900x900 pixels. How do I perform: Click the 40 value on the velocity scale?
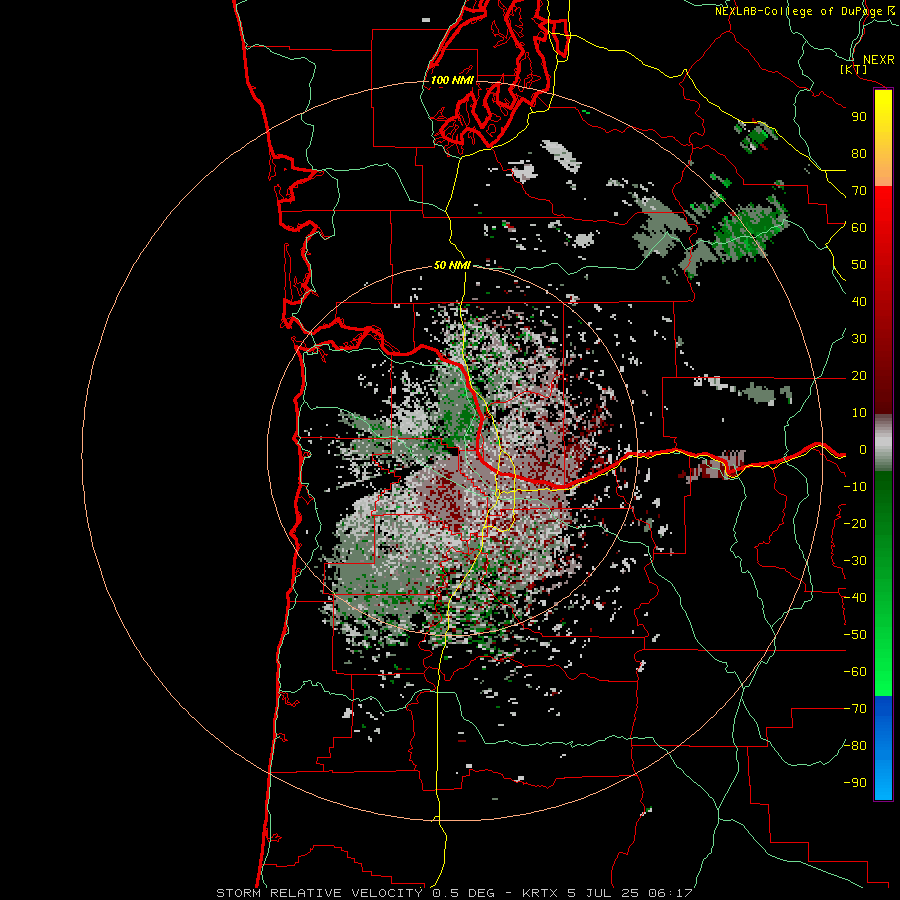[859, 302]
